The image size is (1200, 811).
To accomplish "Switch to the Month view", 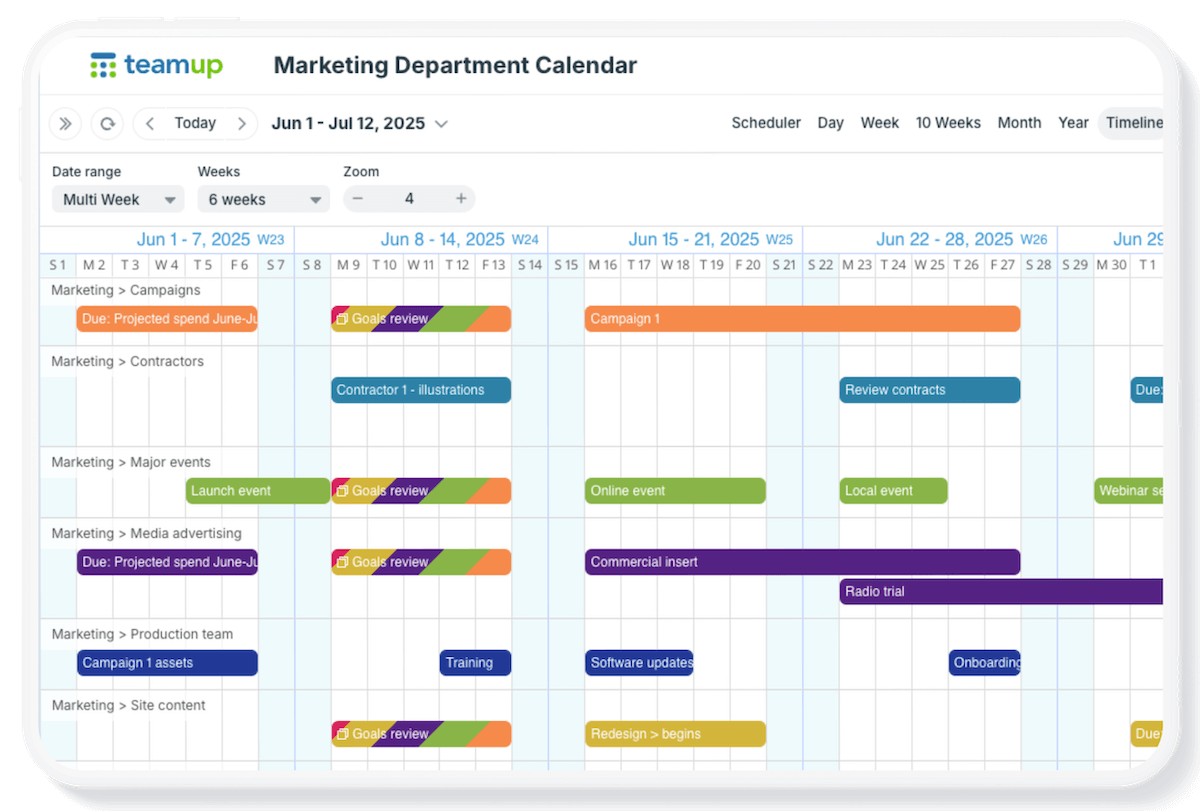I will (x=1019, y=123).
